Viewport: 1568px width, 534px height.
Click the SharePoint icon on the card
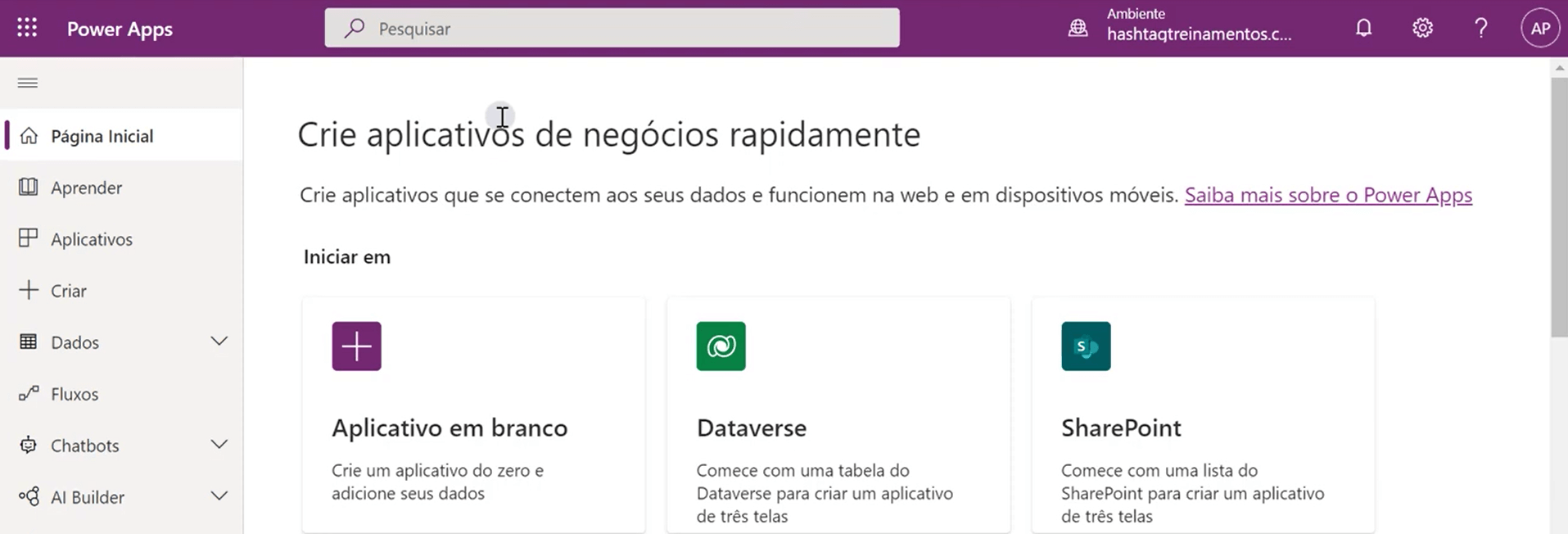[1085, 346]
